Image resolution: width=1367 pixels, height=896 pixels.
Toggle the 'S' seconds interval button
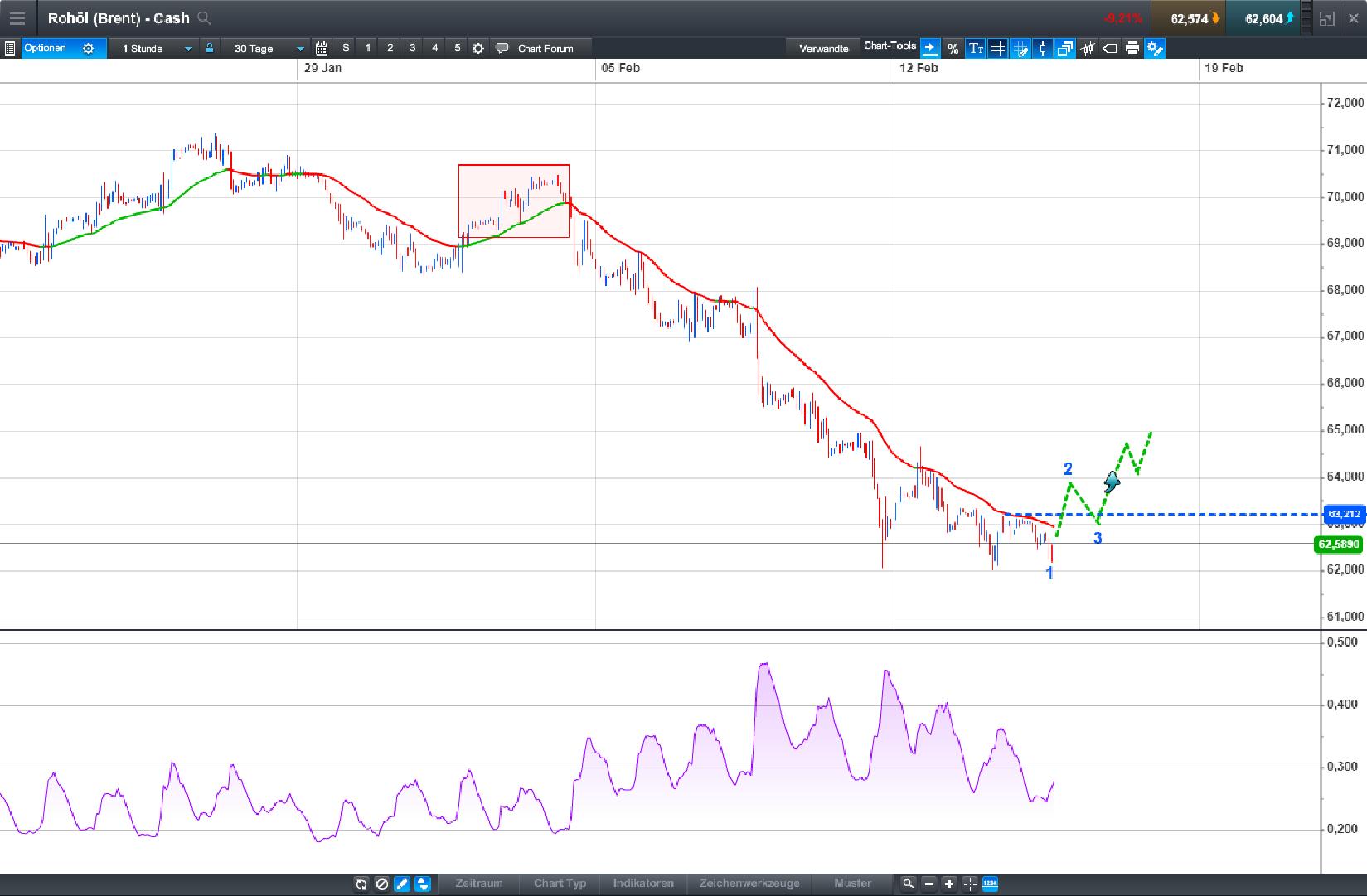345,48
